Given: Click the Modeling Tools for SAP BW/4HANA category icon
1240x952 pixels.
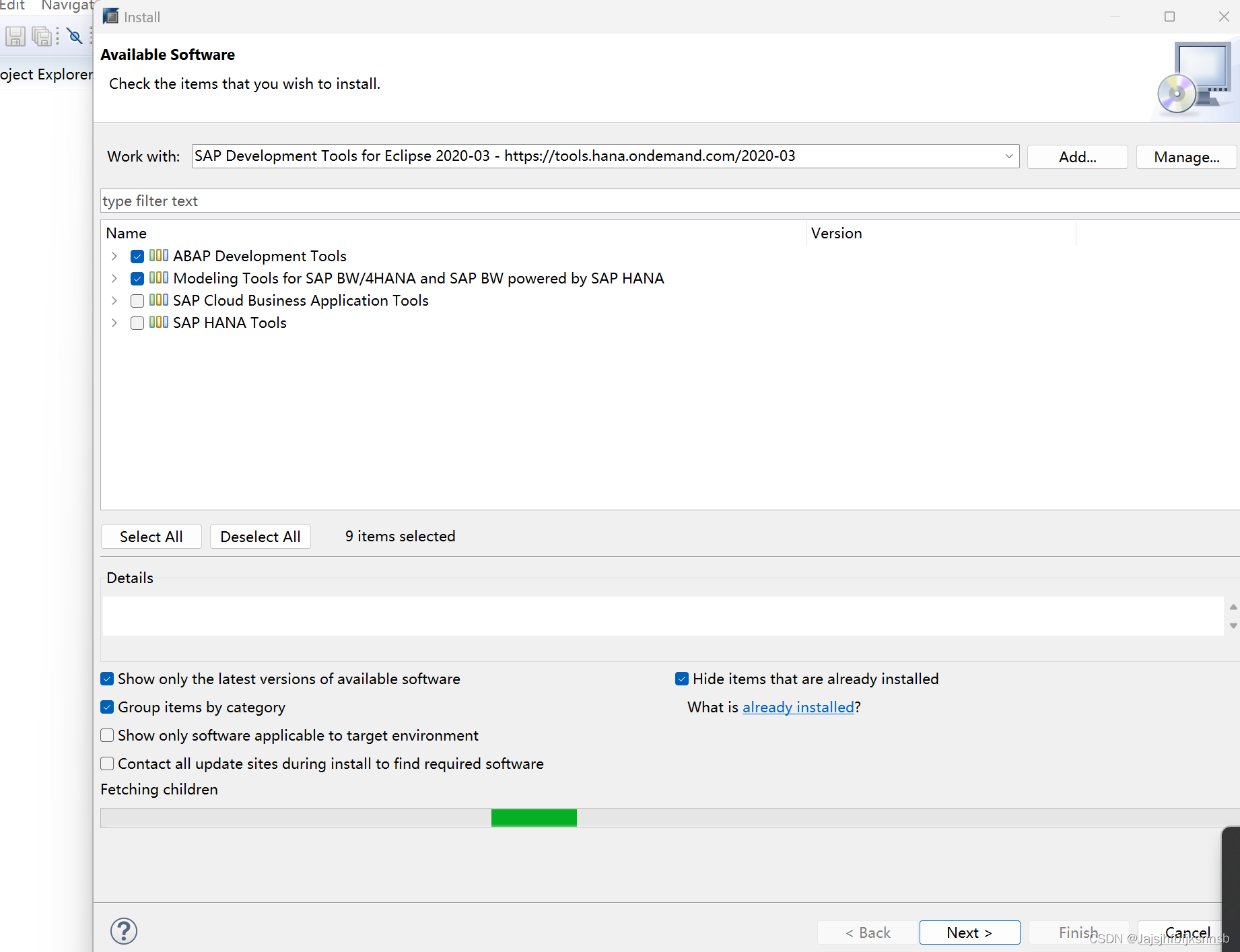Looking at the screenshot, I should [159, 277].
